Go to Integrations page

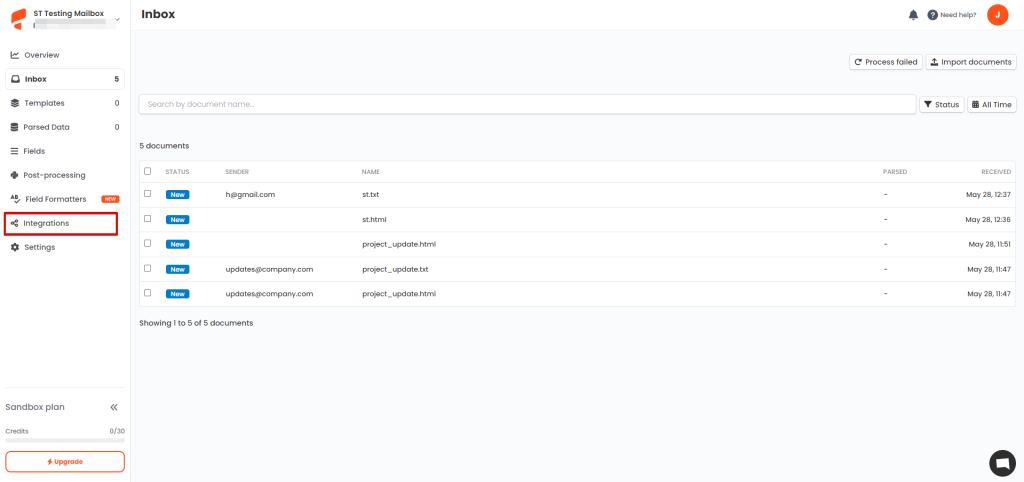tap(46, 223)
